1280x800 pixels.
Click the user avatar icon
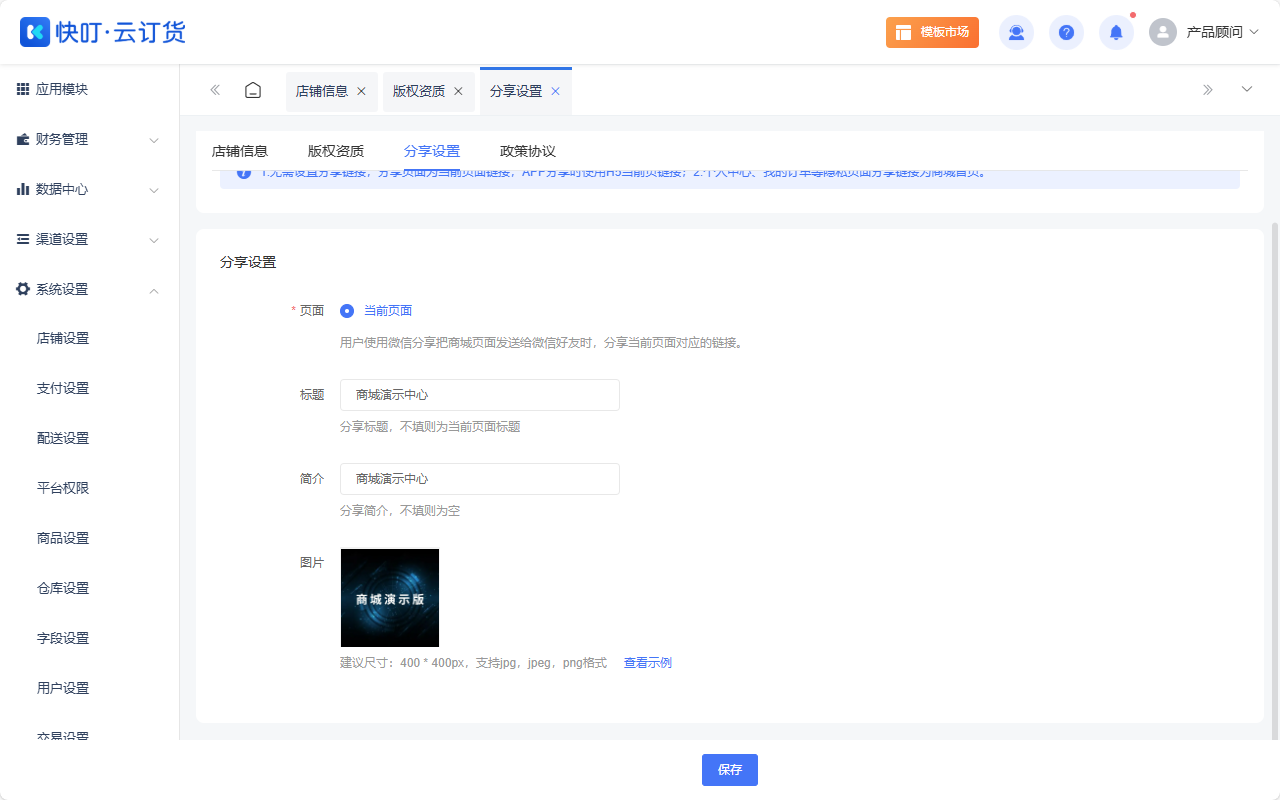pyautogui.click(x=1163, y=32)
